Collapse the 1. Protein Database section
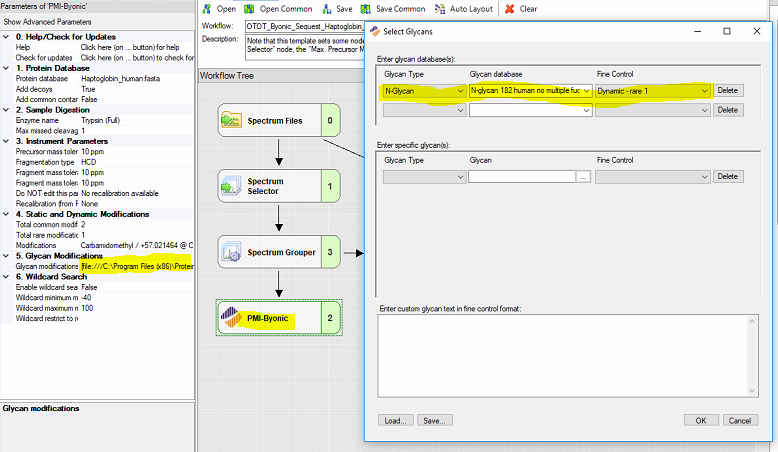This screenshot has height=452, width=778. click(6, 68)
